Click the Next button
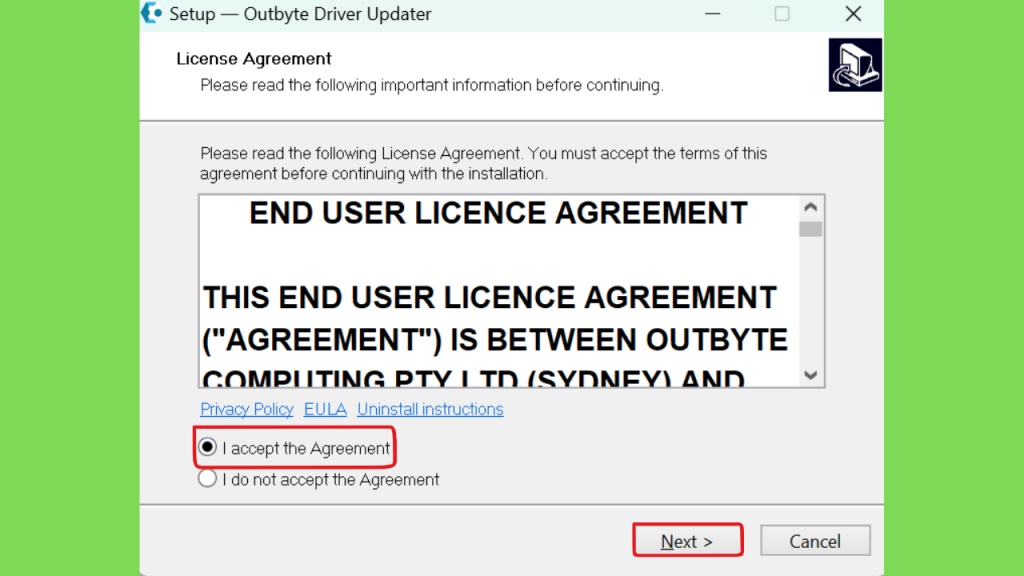1024x576 pixels. 687,541
